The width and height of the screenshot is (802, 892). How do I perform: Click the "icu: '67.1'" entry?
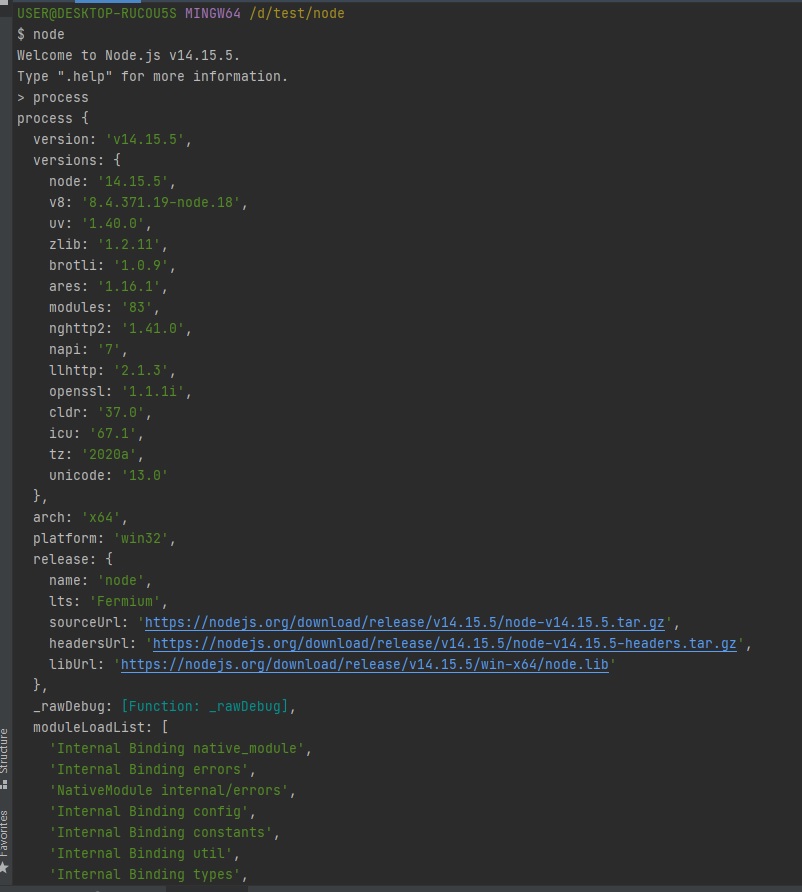click(x=97, y=433)
